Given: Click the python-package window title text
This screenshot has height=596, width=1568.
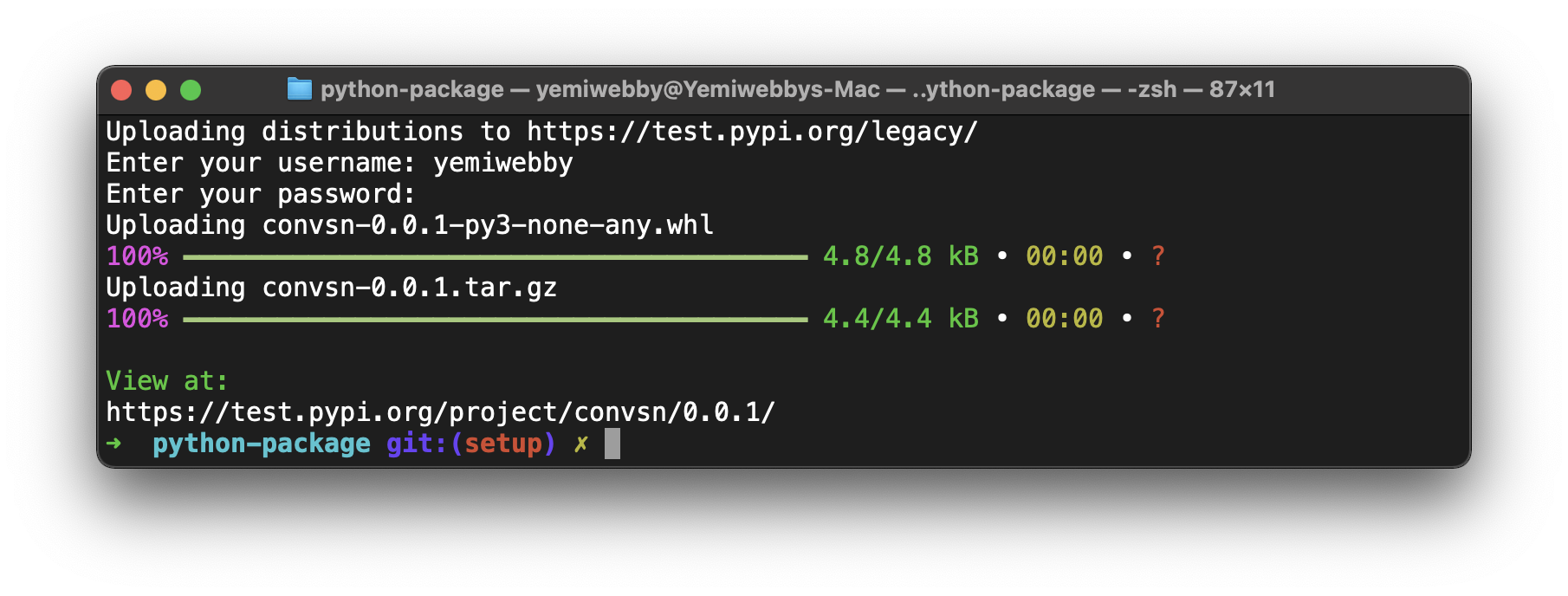Looking at the screenshot, I should [797, 89].
